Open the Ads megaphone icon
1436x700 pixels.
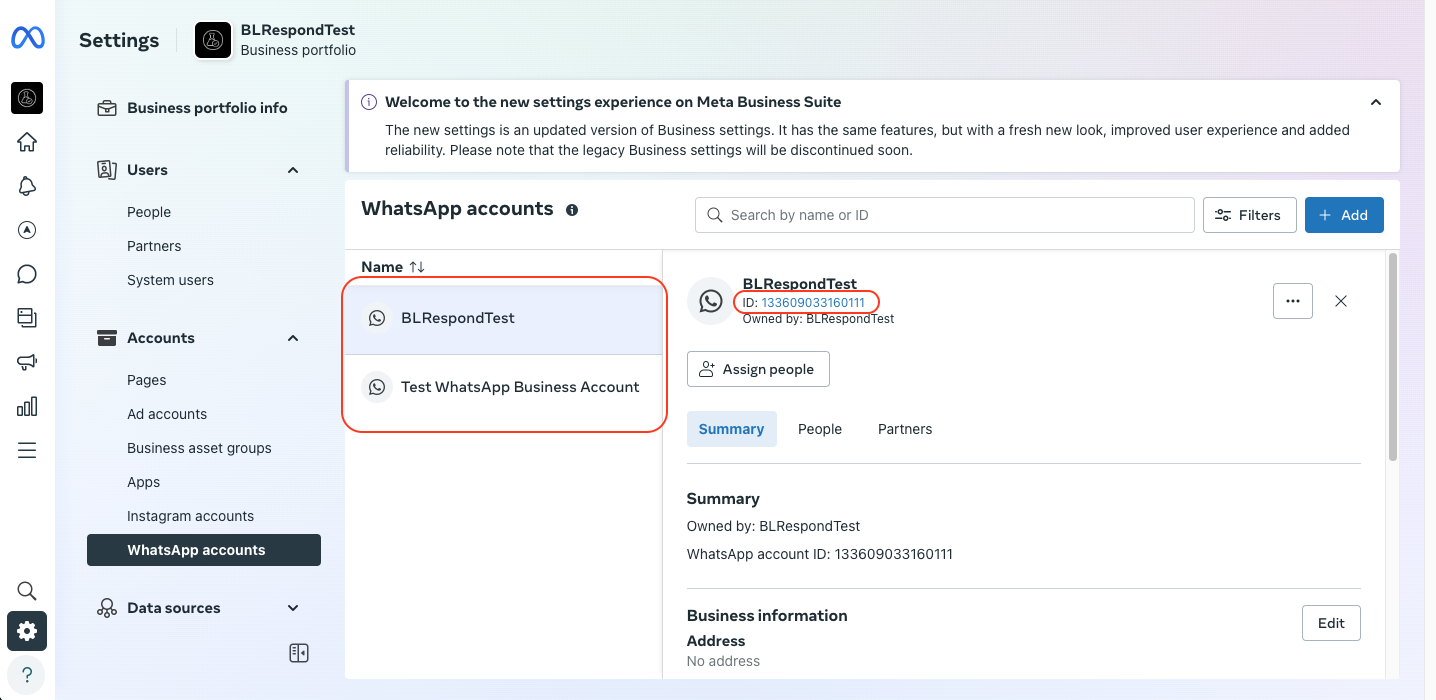click(x=27, y=362)
